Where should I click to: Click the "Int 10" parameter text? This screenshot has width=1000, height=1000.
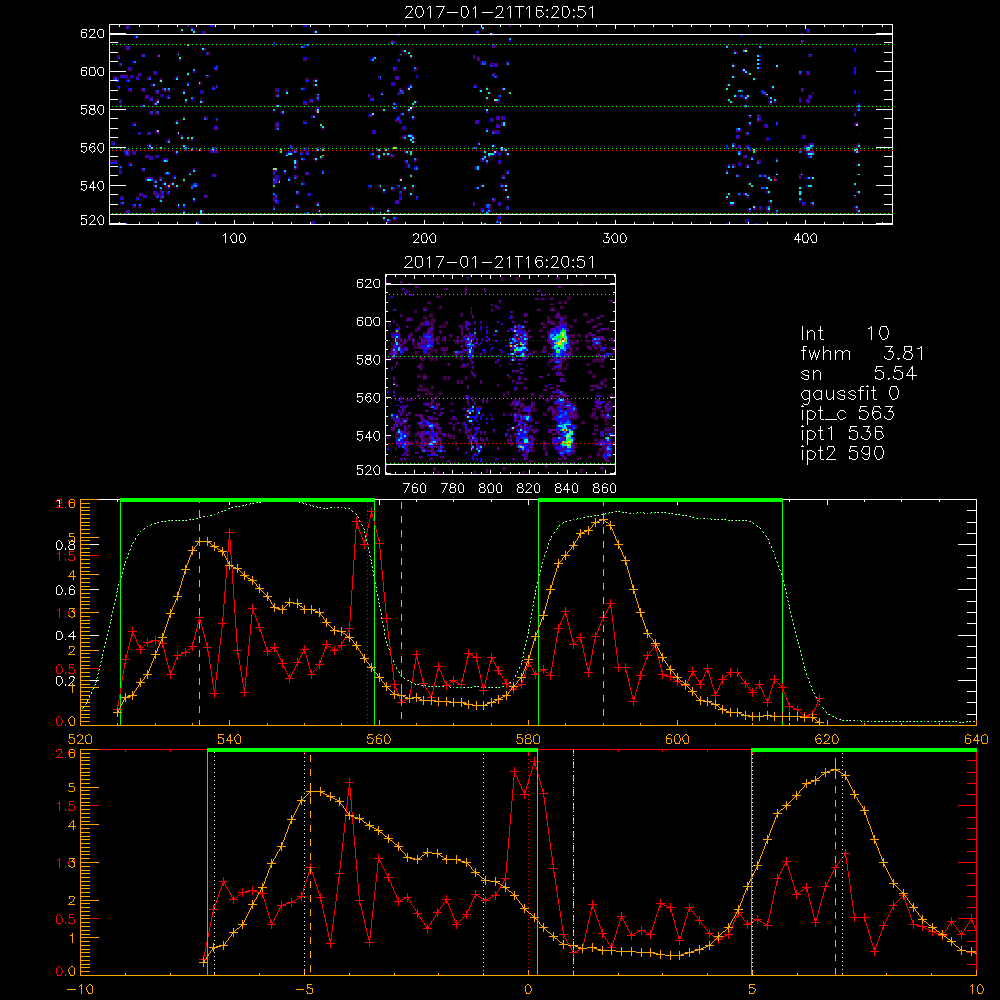(844, 333)
